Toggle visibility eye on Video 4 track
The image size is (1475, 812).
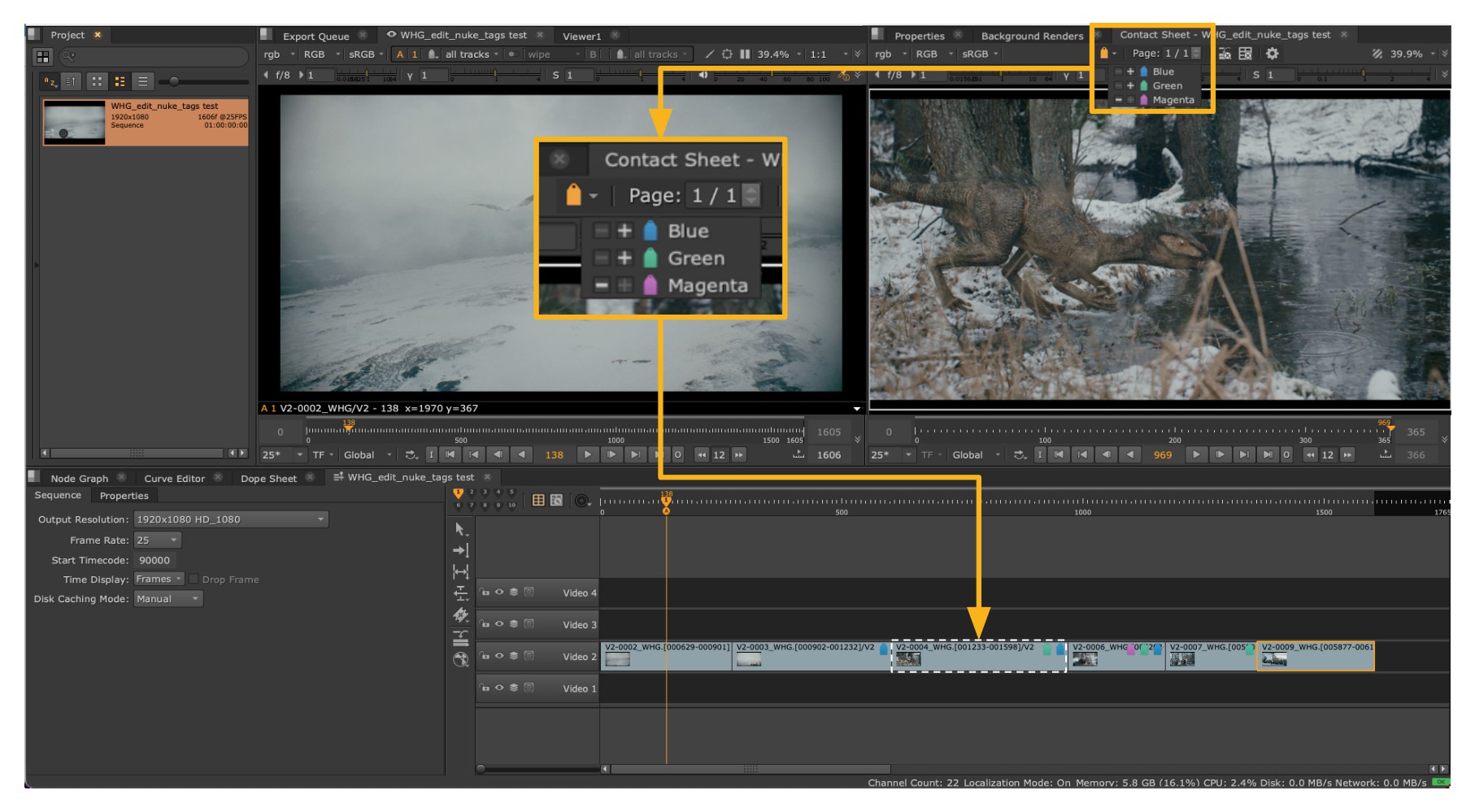point(499,593)
